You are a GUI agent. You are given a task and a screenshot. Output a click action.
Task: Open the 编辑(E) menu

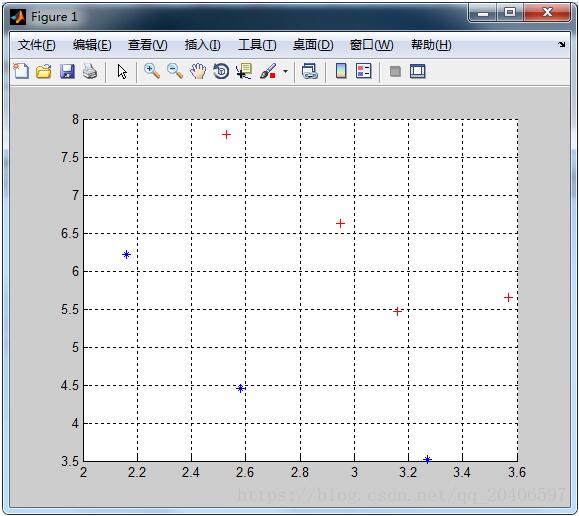tap(92, 45)
